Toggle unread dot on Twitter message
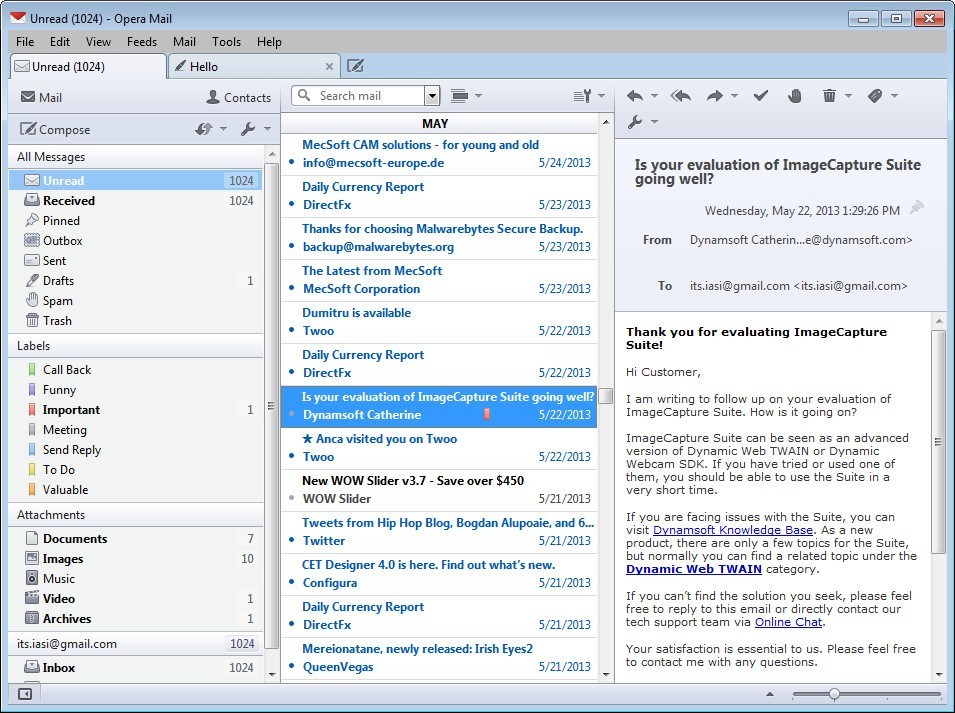The image size is (955, 713). tap(291, 540)
